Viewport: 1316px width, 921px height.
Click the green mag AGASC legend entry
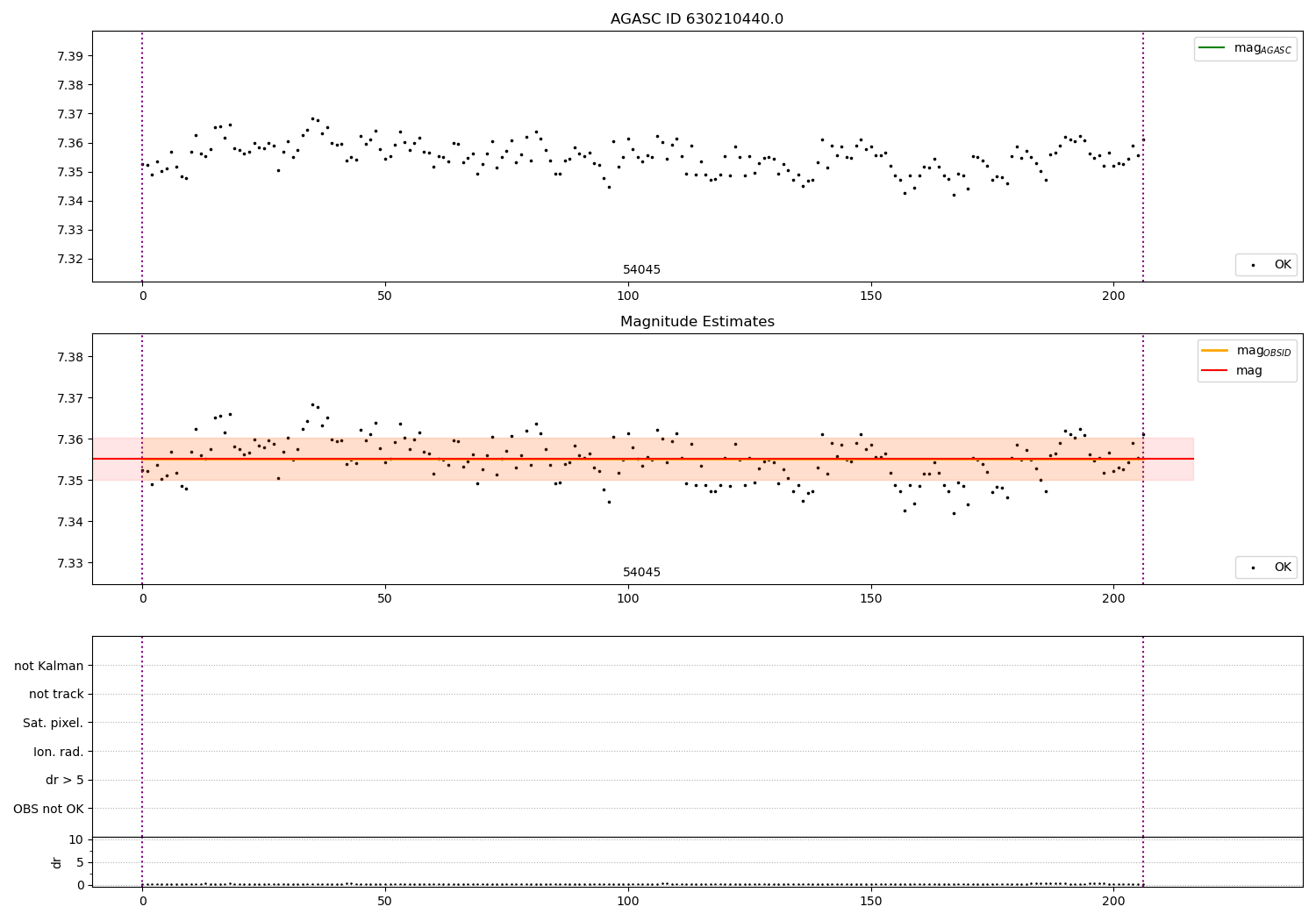[x=1245, y=48]
